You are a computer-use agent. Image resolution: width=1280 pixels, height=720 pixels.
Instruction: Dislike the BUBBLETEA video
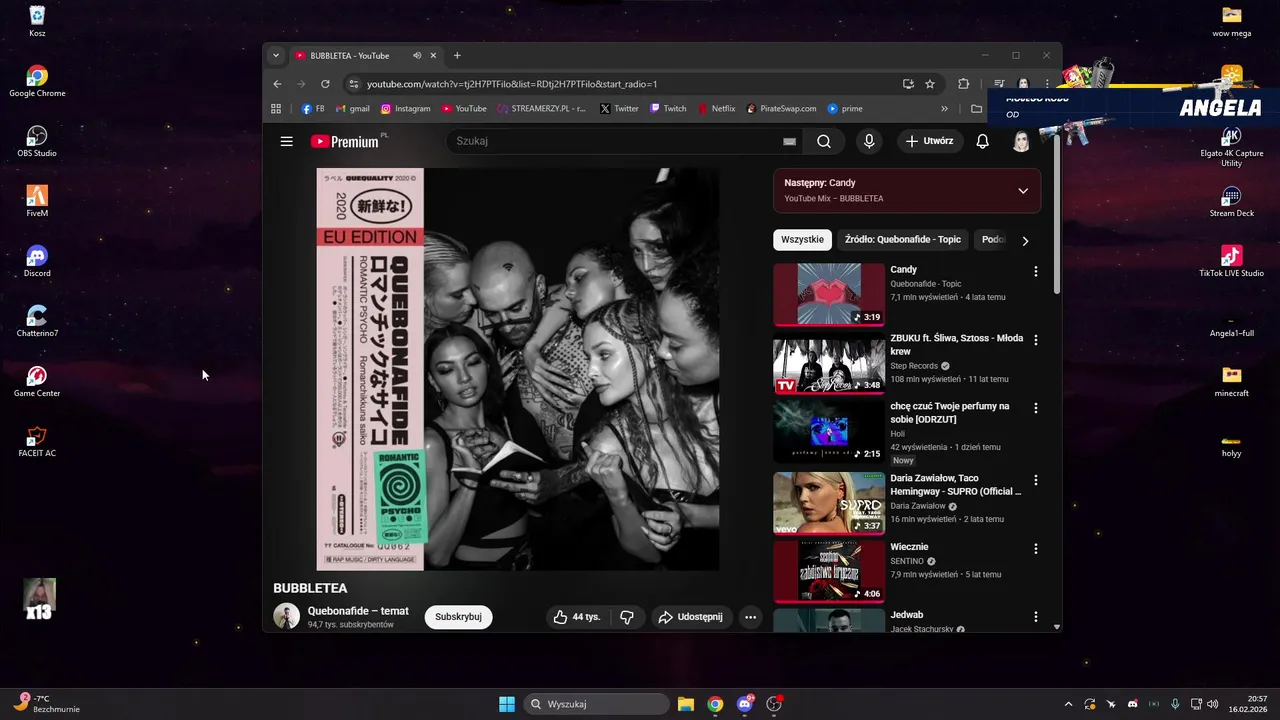point(627,617)
